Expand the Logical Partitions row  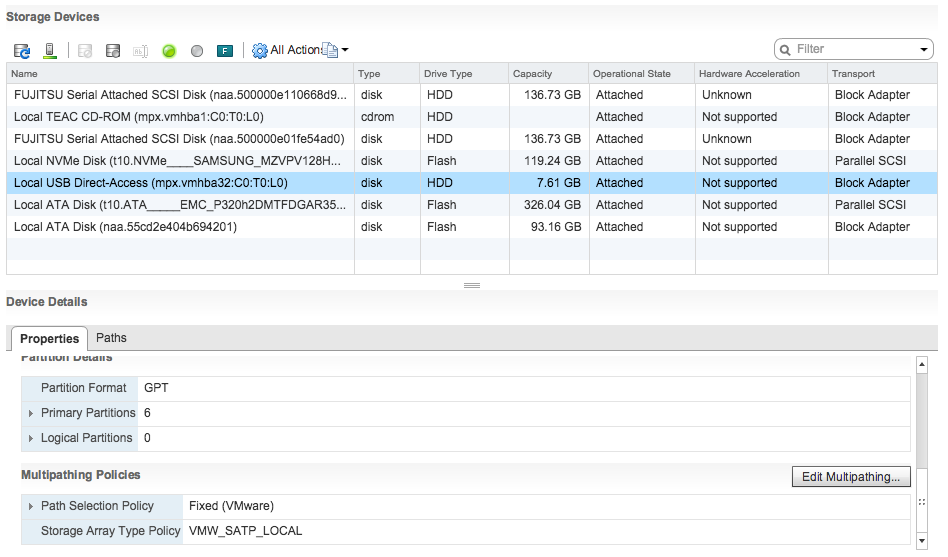click(x=31, y=438)
